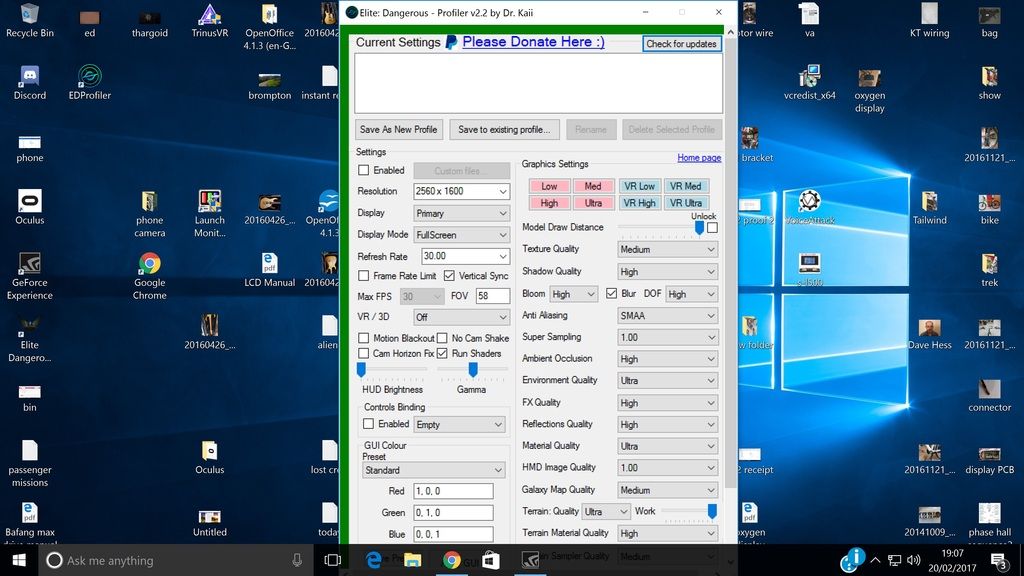The height and width of the screenshot is (576, 1024).
Task: Click the Model Draw Distance slider handle
Action: point(699,227)
